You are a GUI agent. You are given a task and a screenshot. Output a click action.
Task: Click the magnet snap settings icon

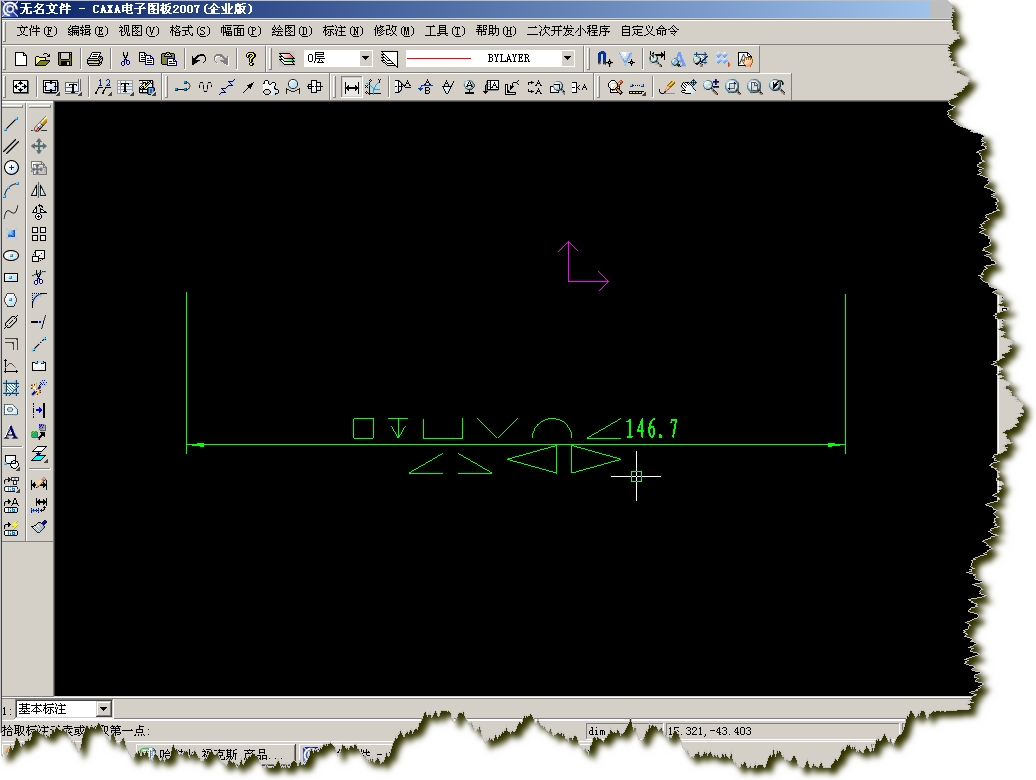click(x=604, y=59)
